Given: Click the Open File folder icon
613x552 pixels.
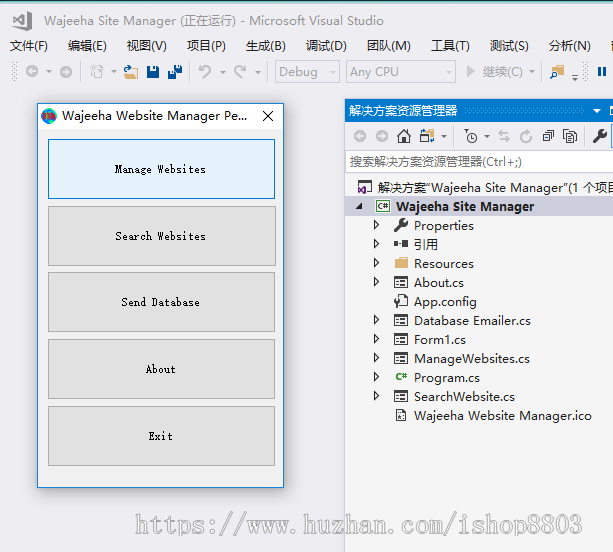Looking at the screenshot, I should click(x=131, y=72).
